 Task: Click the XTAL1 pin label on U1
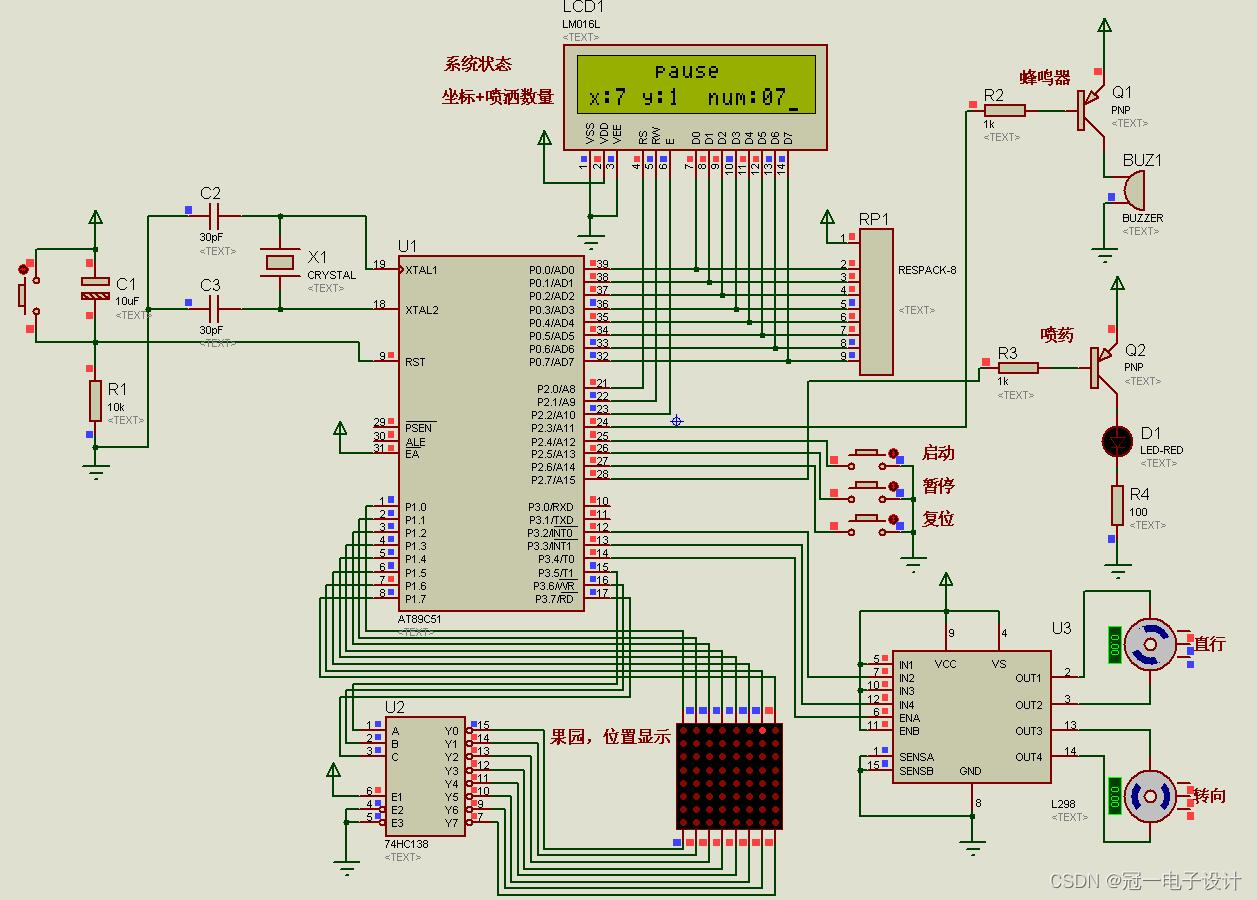[x=421, y=270]
